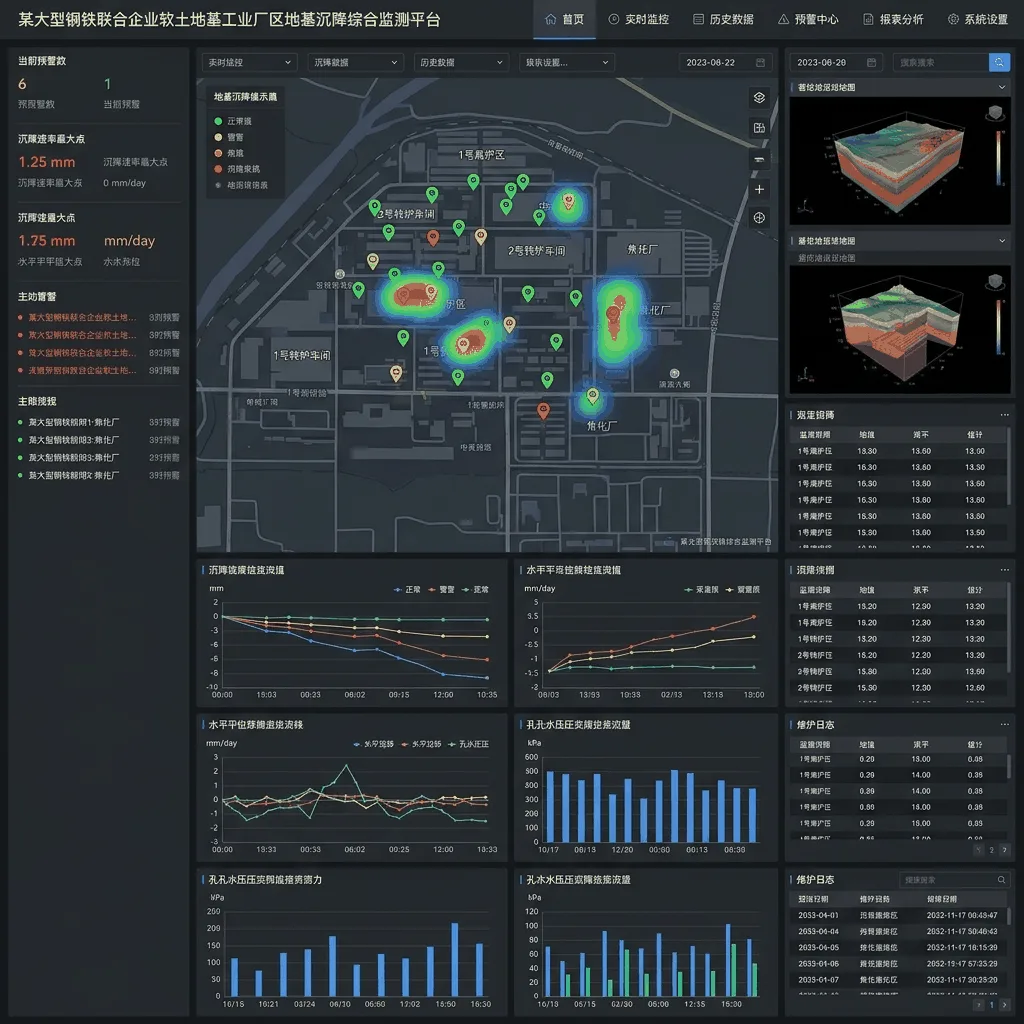Click page number 1 in the bottom log pagination
The height and width of the screenshot is (1024, 1024).
pos(991,1005)
